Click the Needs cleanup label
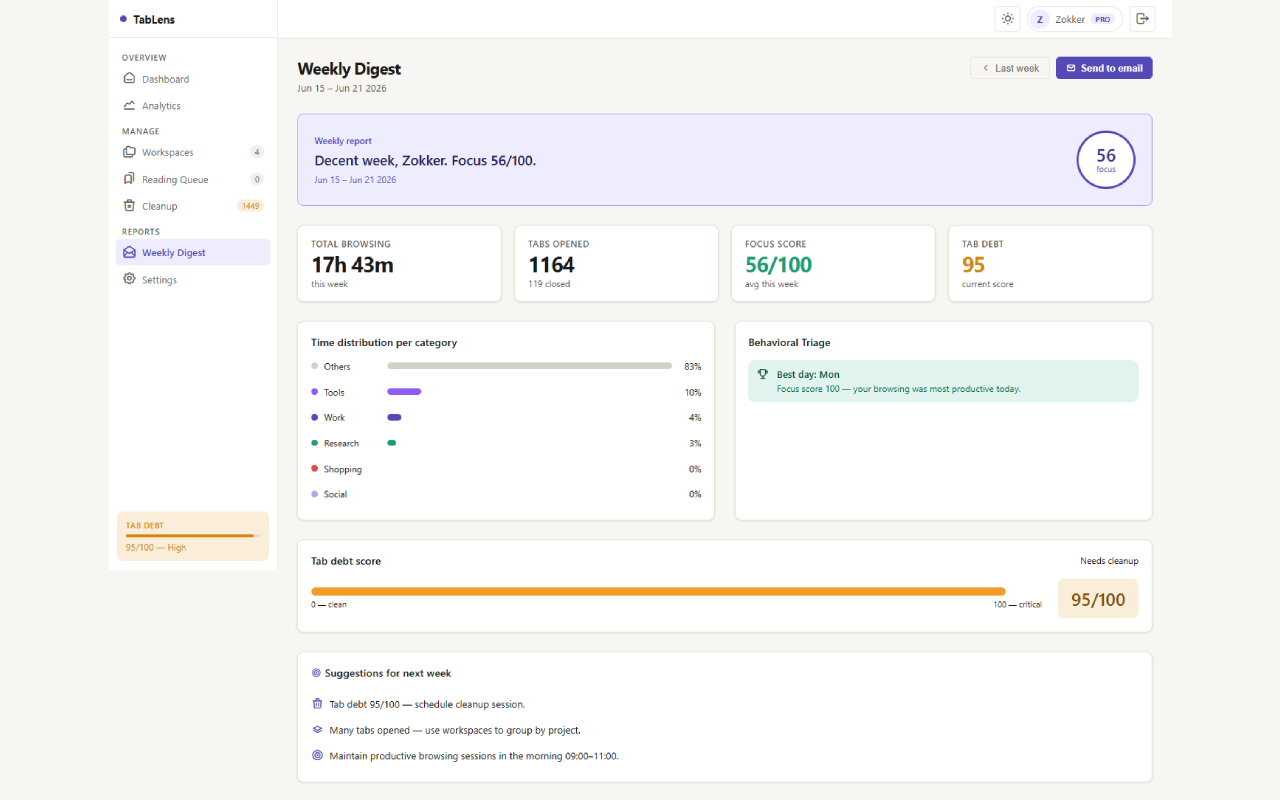 click(x=1109, y=561)
